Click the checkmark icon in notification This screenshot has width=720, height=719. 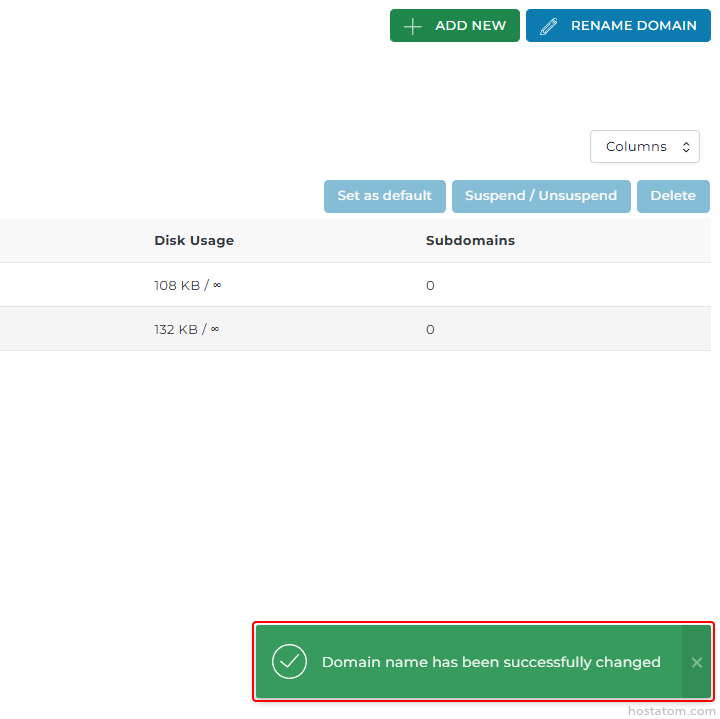[x=289, y=662]
